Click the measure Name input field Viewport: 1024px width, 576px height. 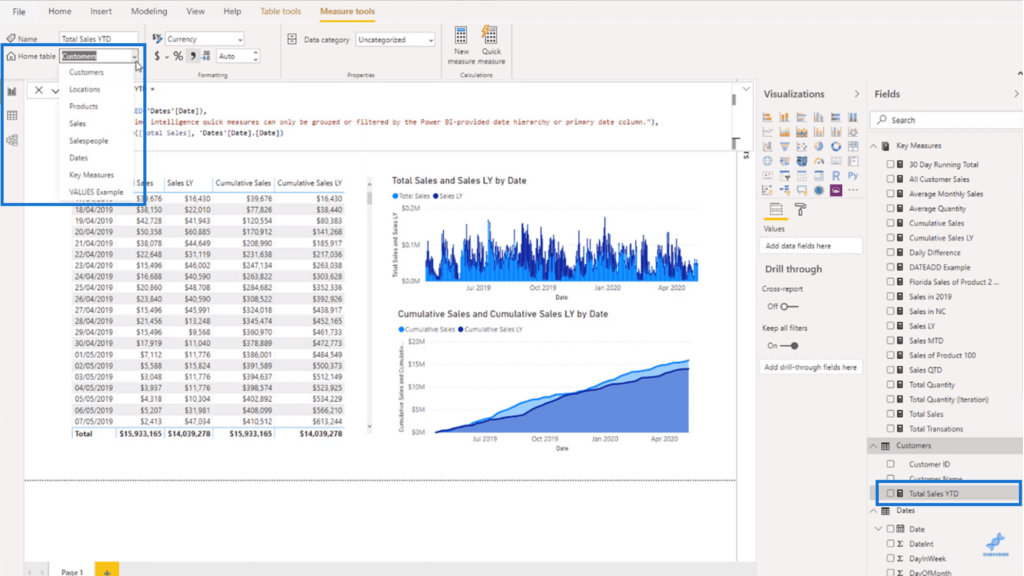(99, 39)
